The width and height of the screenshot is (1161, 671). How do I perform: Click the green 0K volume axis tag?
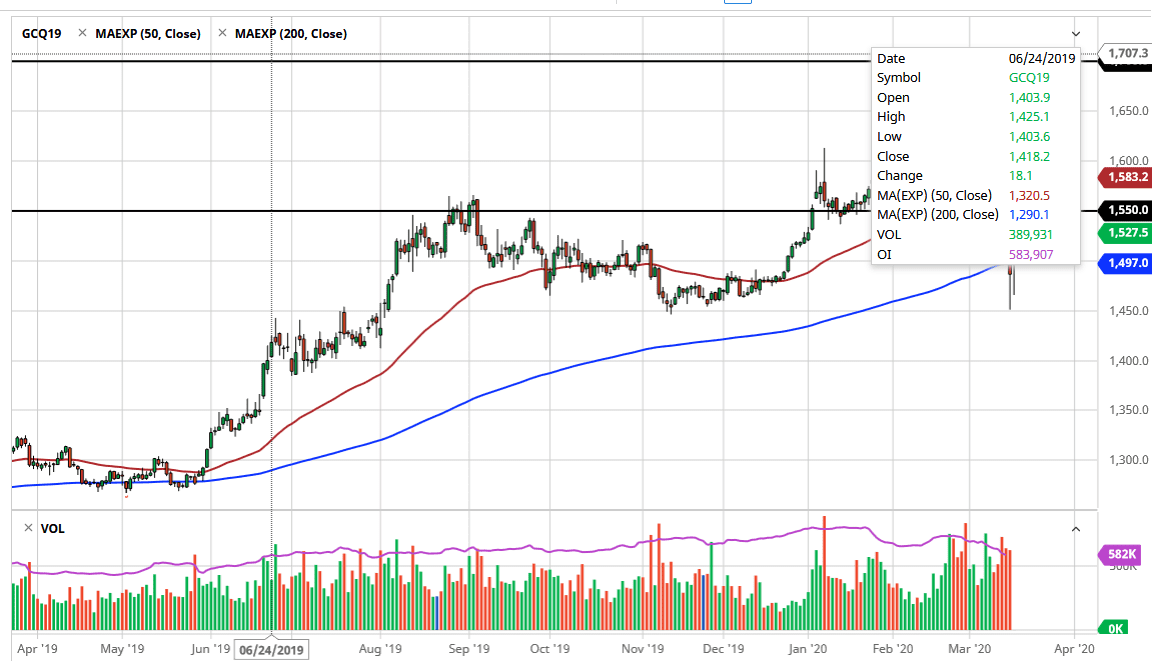[x=1114, y=628]
